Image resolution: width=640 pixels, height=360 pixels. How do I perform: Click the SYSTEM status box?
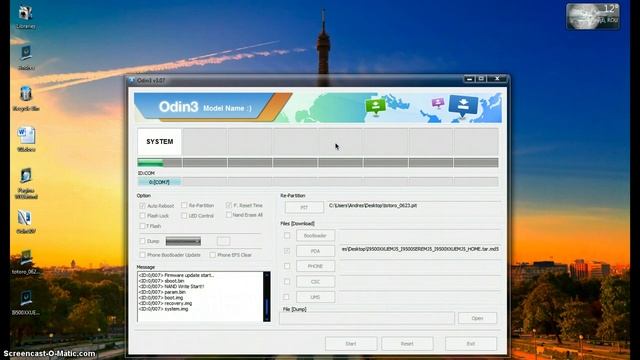160,142
